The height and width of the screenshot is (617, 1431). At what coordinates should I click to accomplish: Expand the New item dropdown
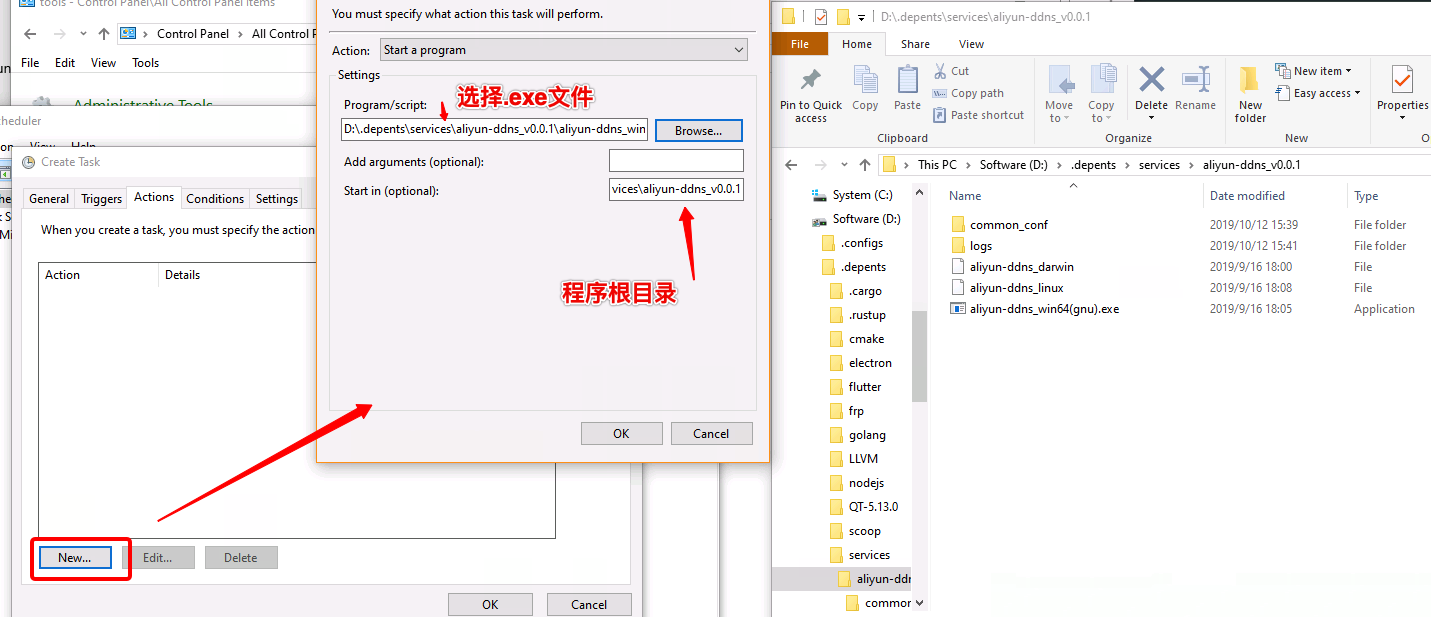point(1313,71)
